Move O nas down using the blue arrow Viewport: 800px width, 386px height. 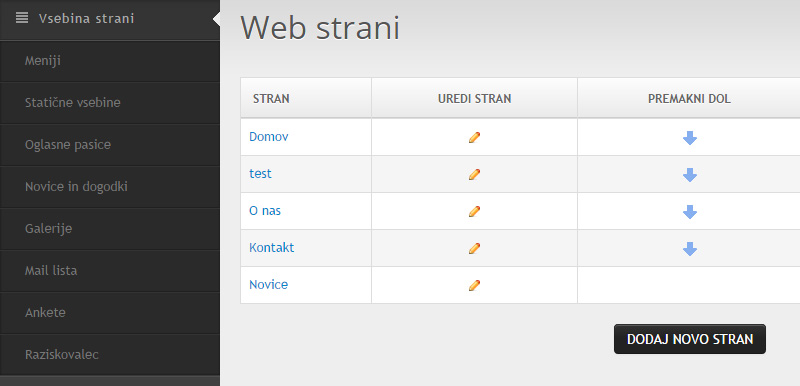(690, 212)
